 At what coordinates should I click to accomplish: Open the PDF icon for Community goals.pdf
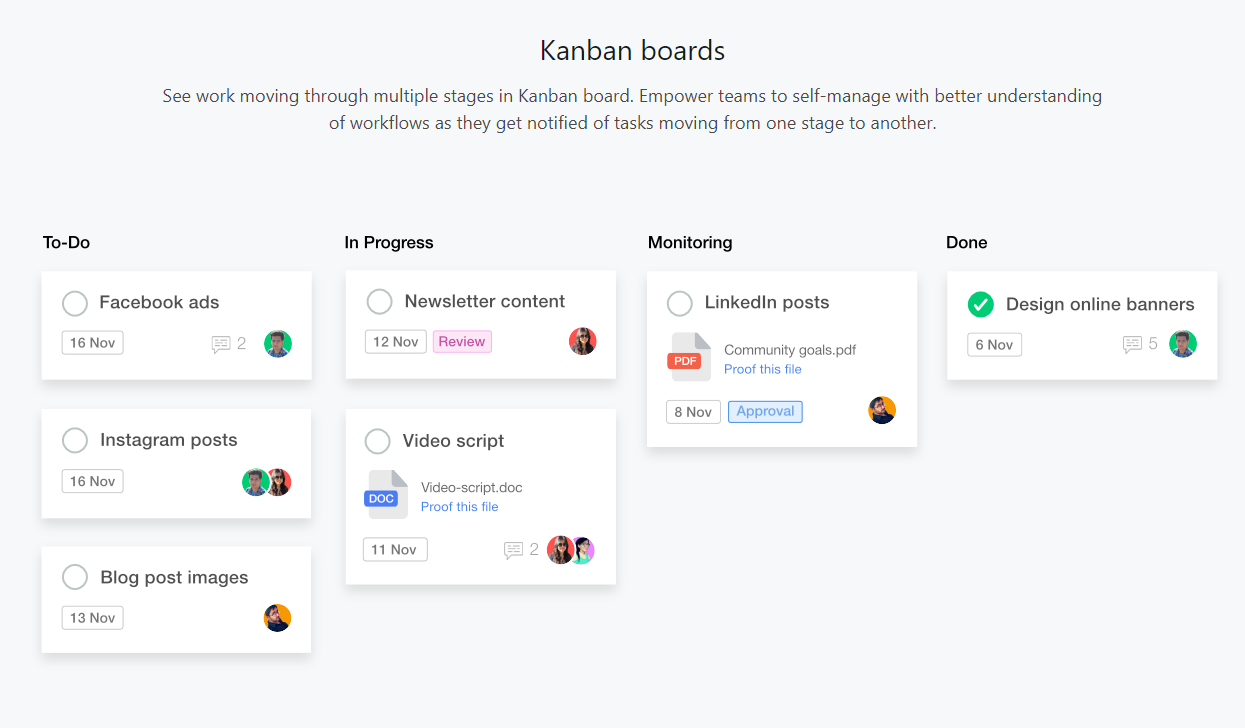click(x=688, y=357)
